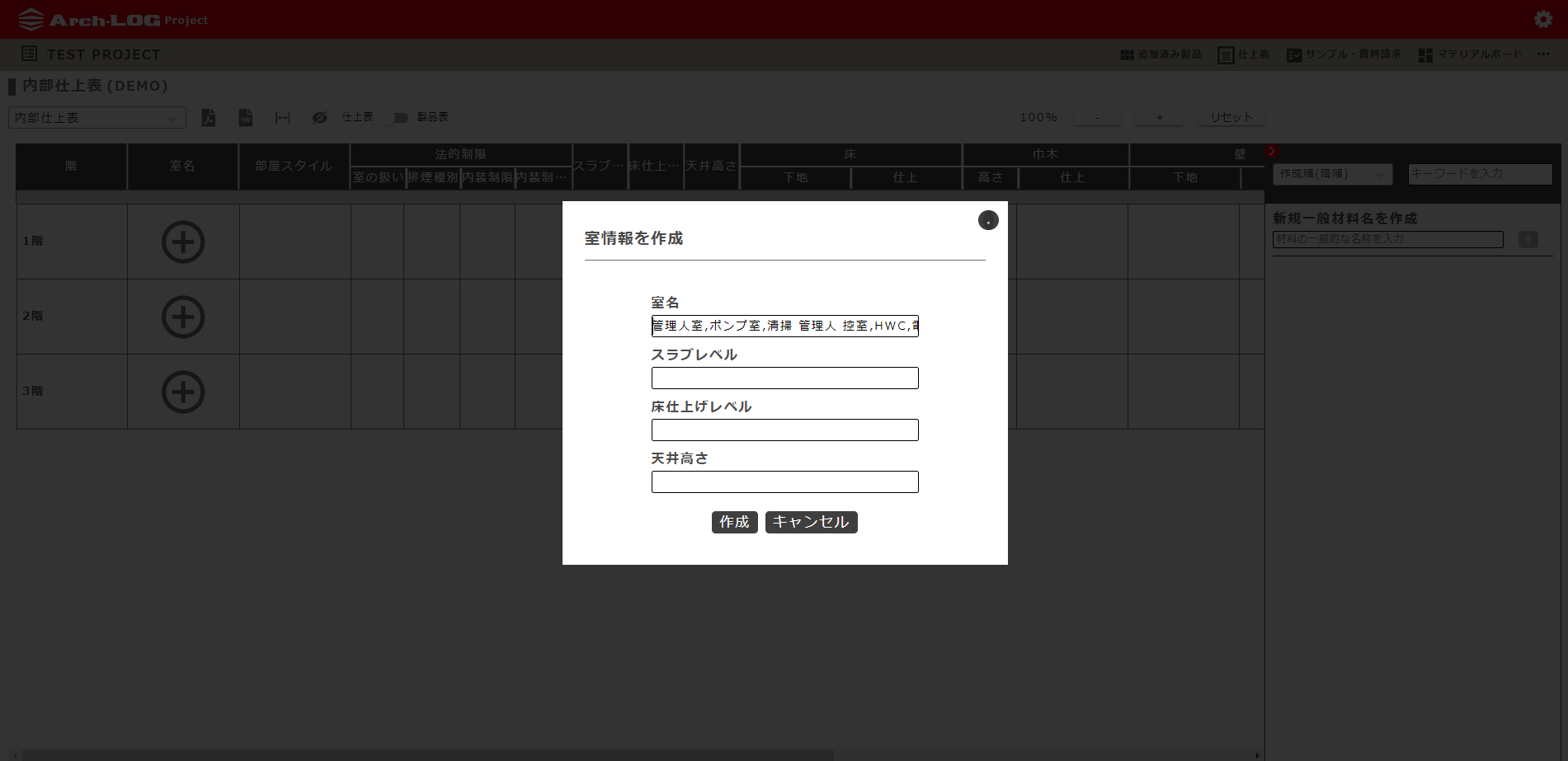Toggle the hidden-columns eye icon
Screen dimensions: 1568x761
(320, 118)
